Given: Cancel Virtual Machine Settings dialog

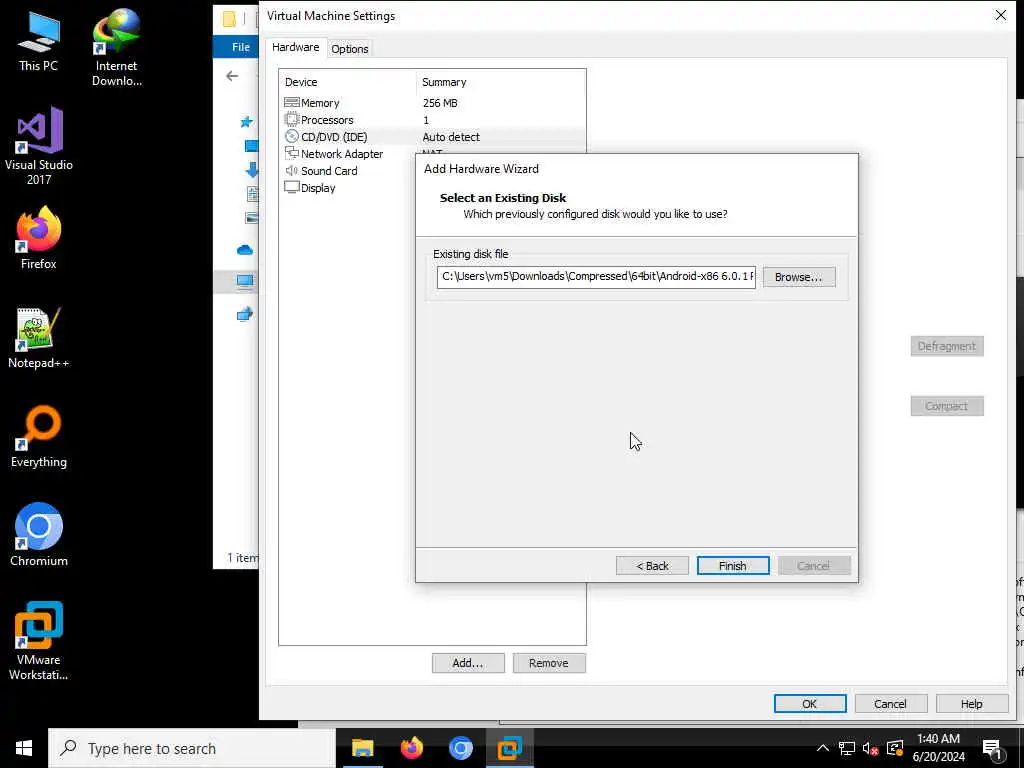Looking at the screenshot, I should 890,703.
